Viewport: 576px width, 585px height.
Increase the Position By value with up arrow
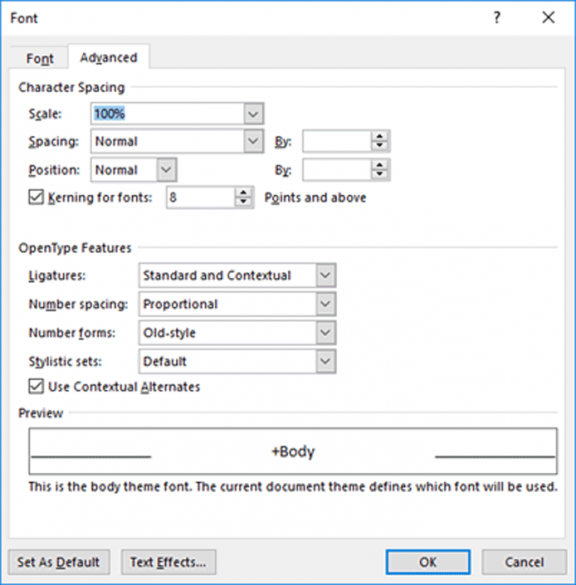380,165
